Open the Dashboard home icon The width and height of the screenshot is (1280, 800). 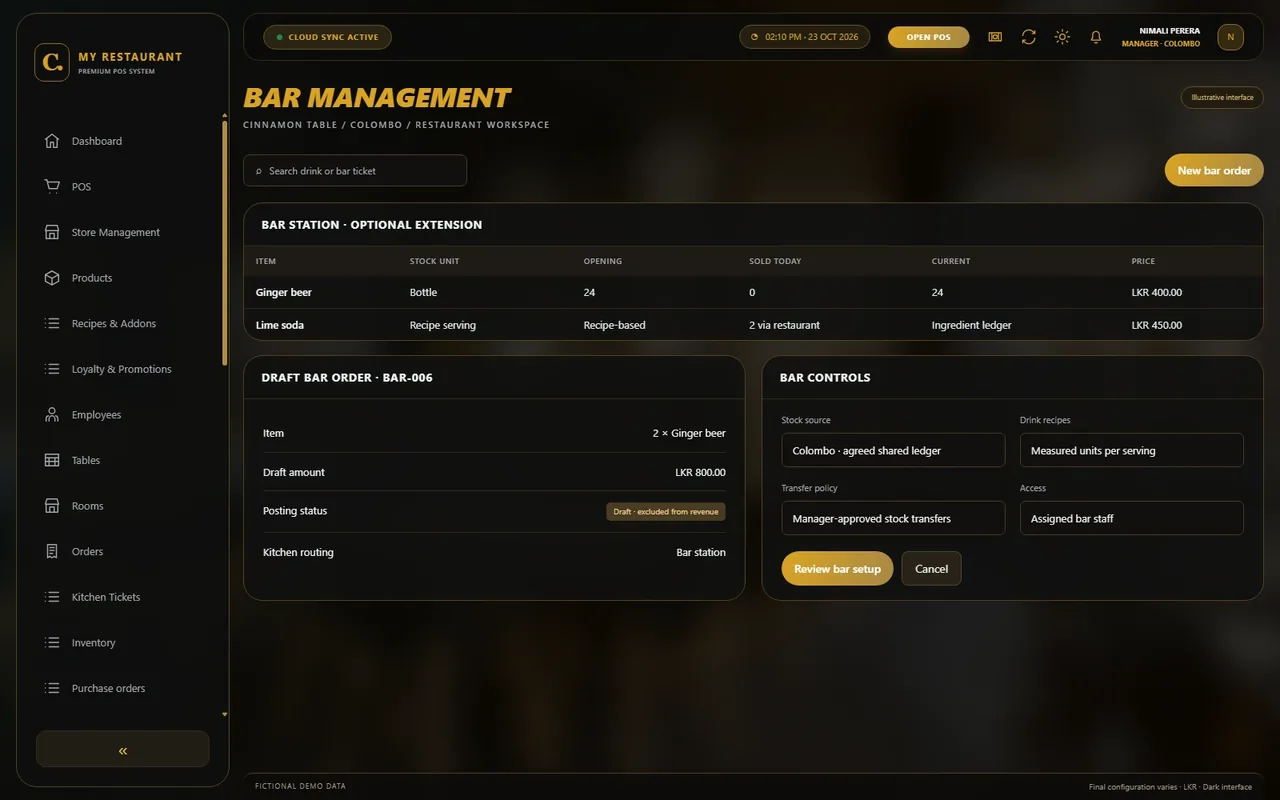pyautogui.click(x=52, y=141)
